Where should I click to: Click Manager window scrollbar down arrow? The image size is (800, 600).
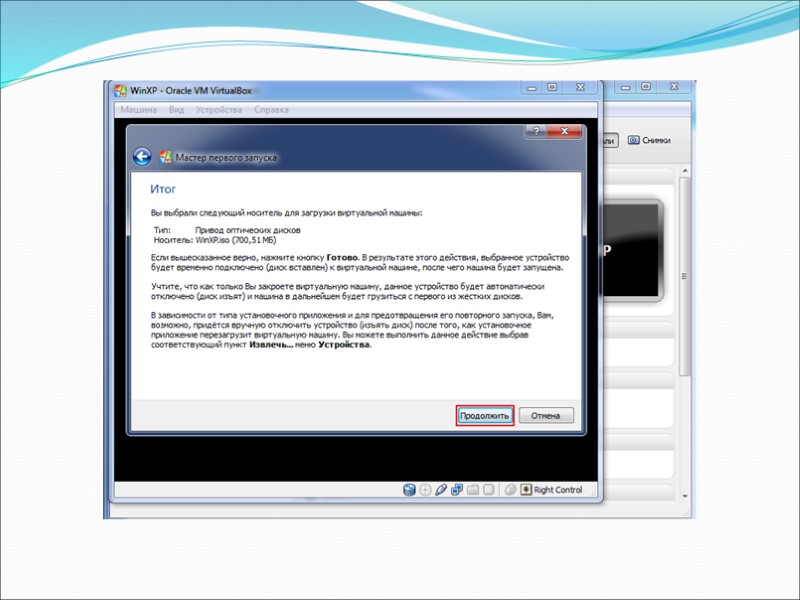click(x=685, y=496)
